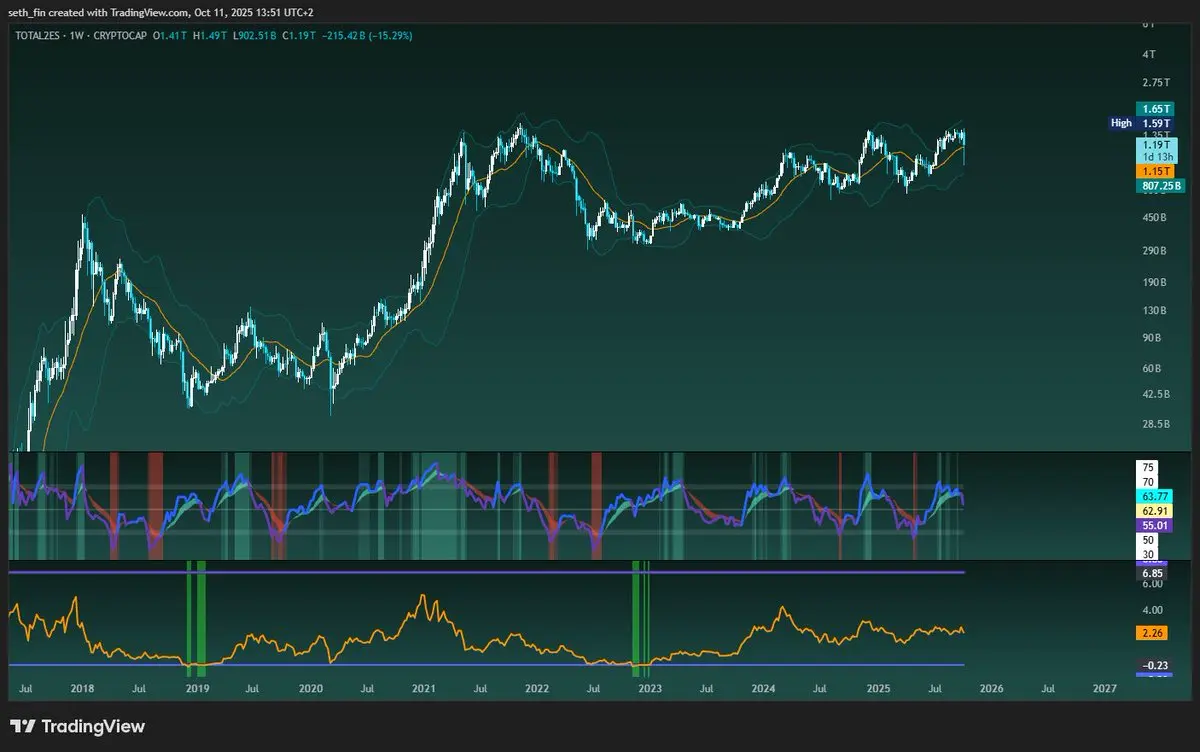Click the High marker tag

pos(1121,123)
